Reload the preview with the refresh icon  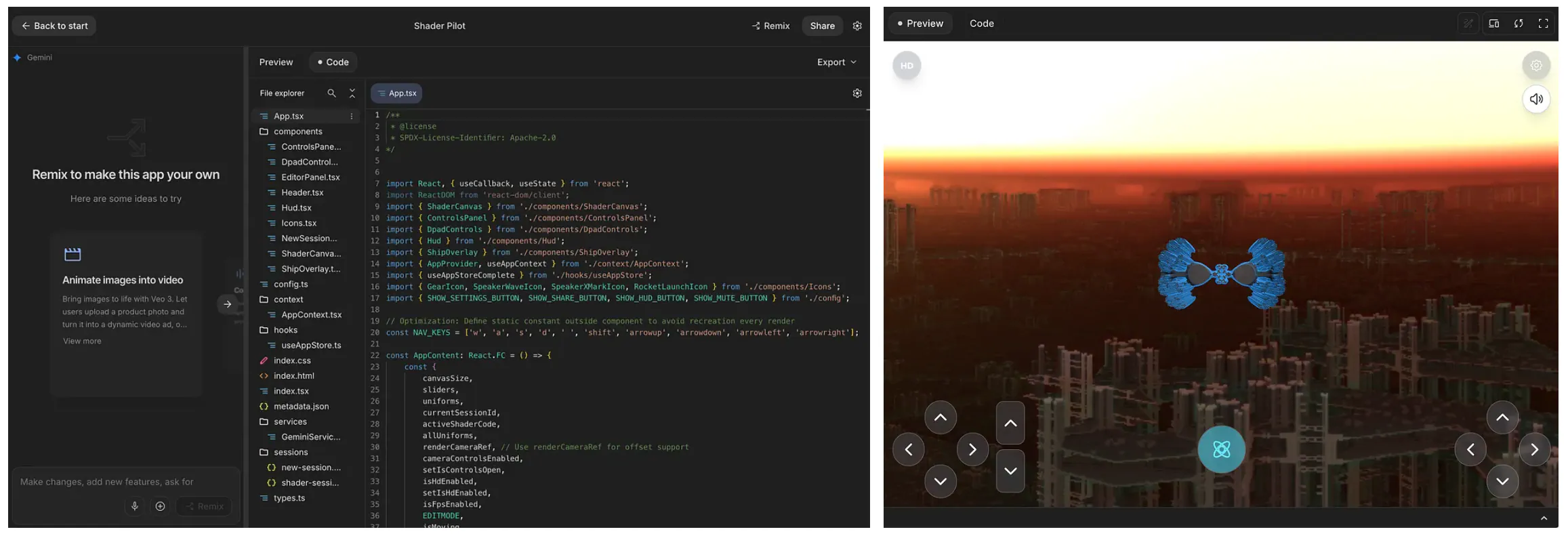pos(1519,24)
